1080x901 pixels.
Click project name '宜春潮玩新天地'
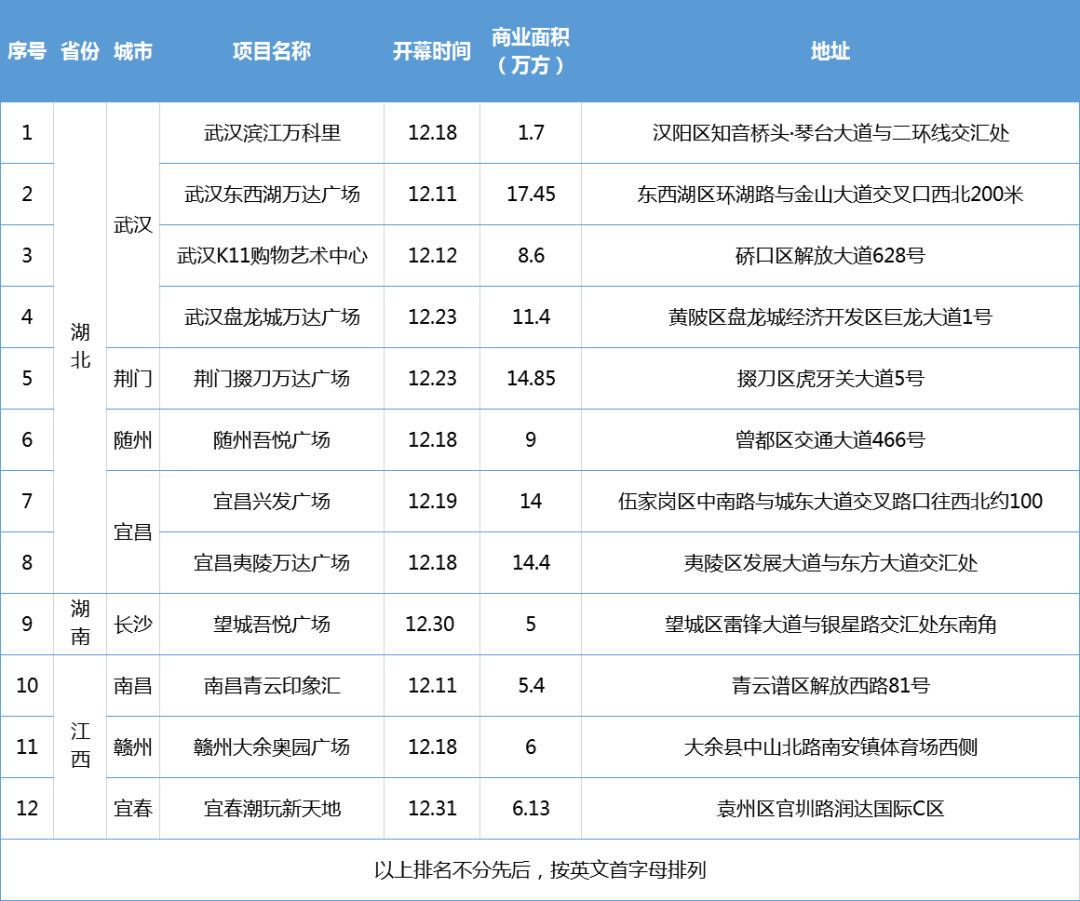click(x=272, y=808)
